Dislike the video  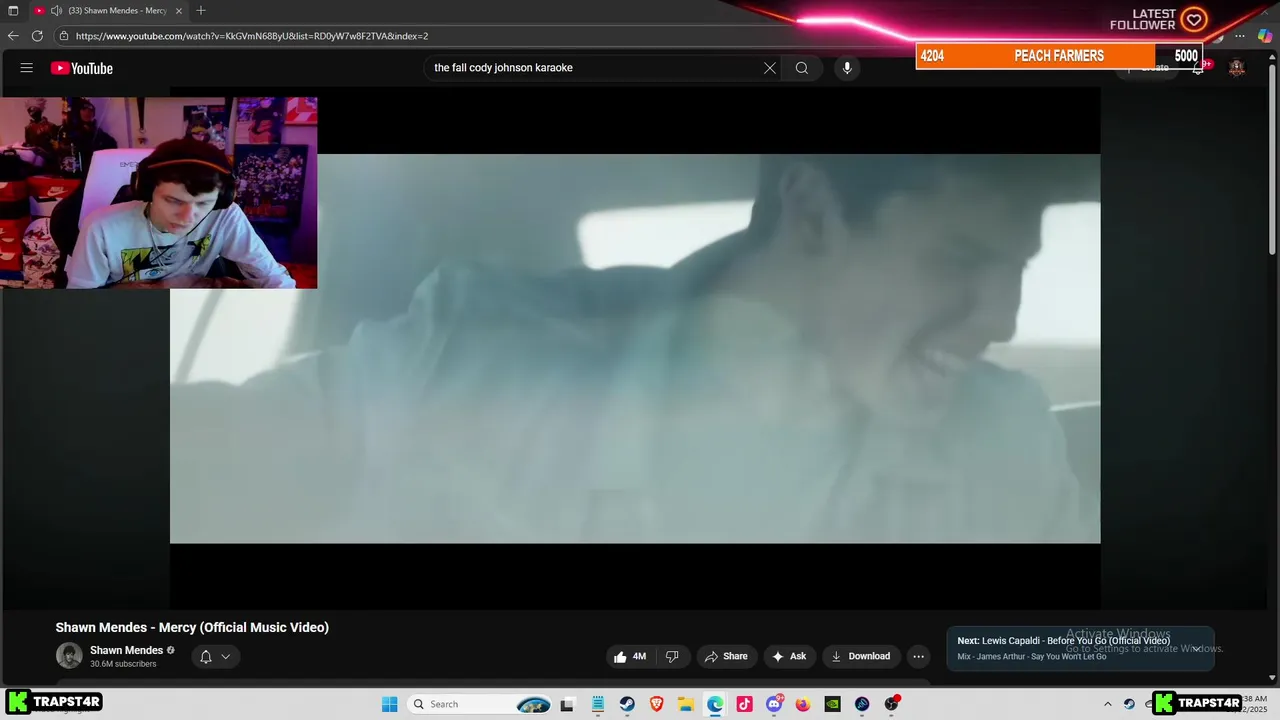(x=672, y=657)
